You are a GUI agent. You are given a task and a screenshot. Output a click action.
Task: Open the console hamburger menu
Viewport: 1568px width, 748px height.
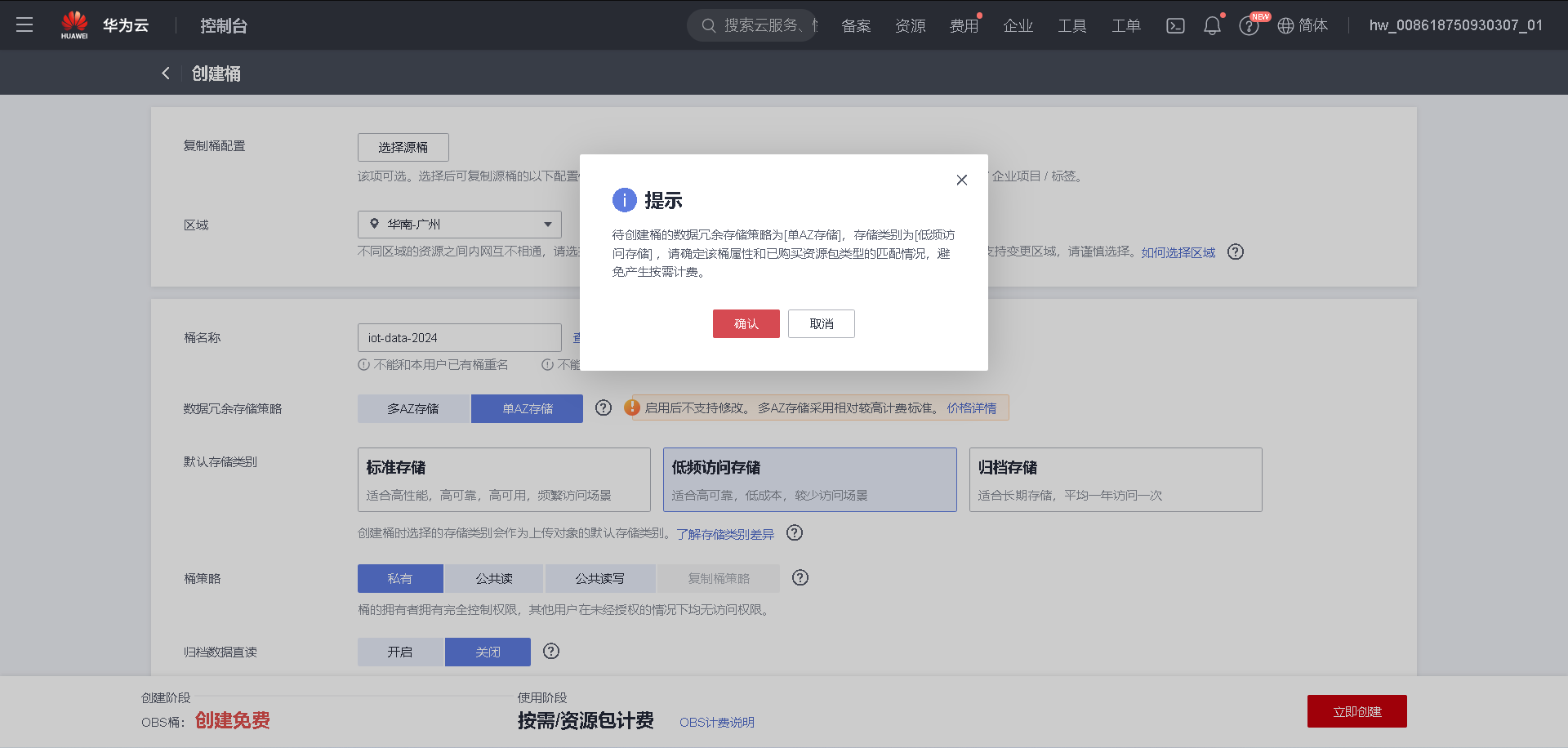pos(24,24)
